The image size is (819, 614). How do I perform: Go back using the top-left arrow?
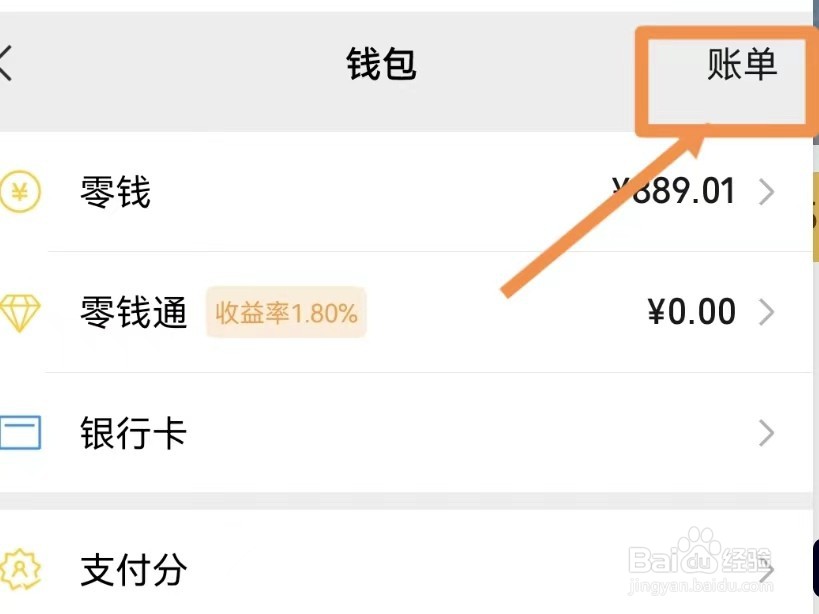point(5,63)
